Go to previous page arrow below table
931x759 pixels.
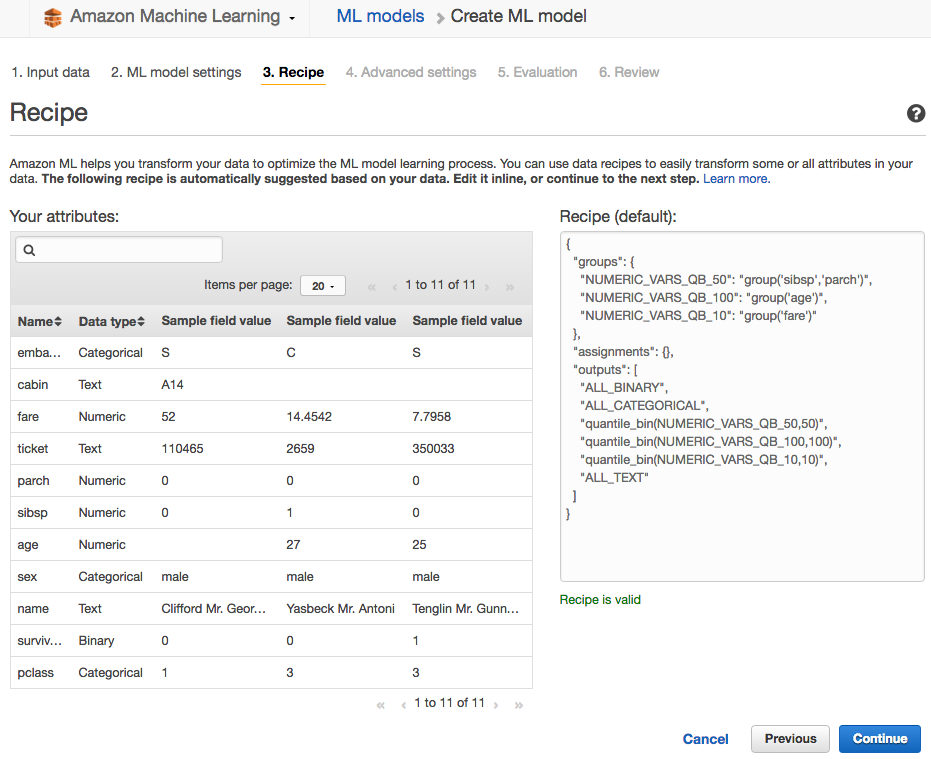(403, 705)
